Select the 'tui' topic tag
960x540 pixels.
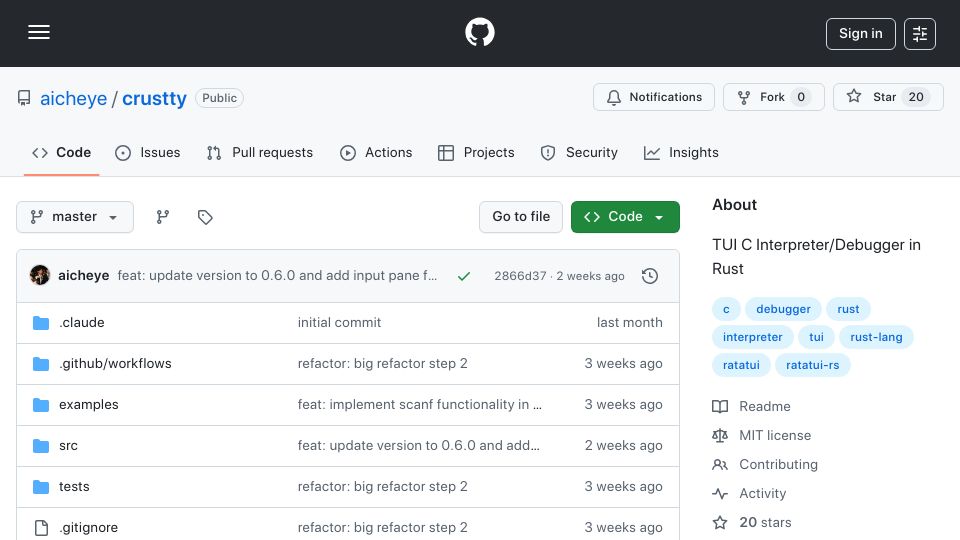pos(816,337)
